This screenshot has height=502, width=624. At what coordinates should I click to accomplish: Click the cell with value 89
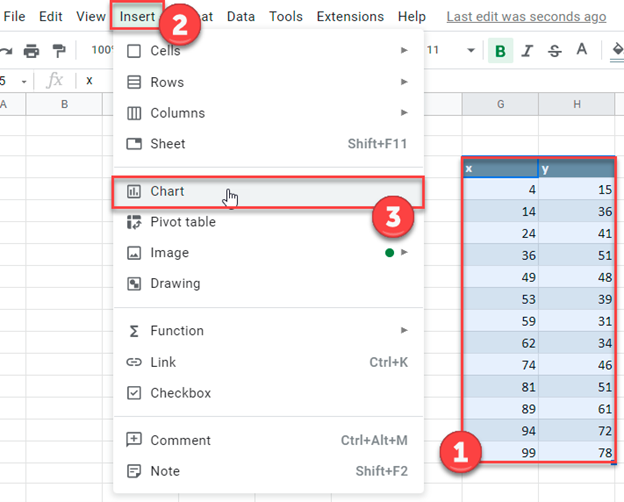500,408
